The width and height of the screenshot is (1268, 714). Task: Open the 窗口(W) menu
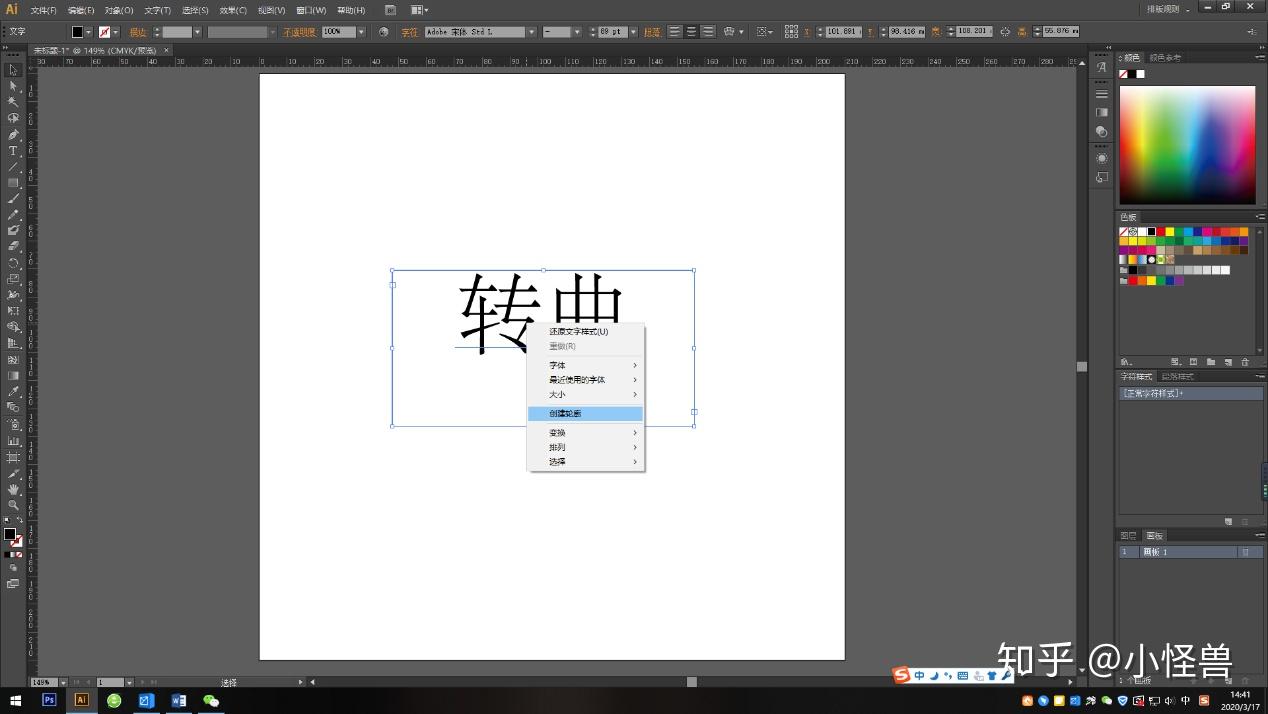point(311,10)
